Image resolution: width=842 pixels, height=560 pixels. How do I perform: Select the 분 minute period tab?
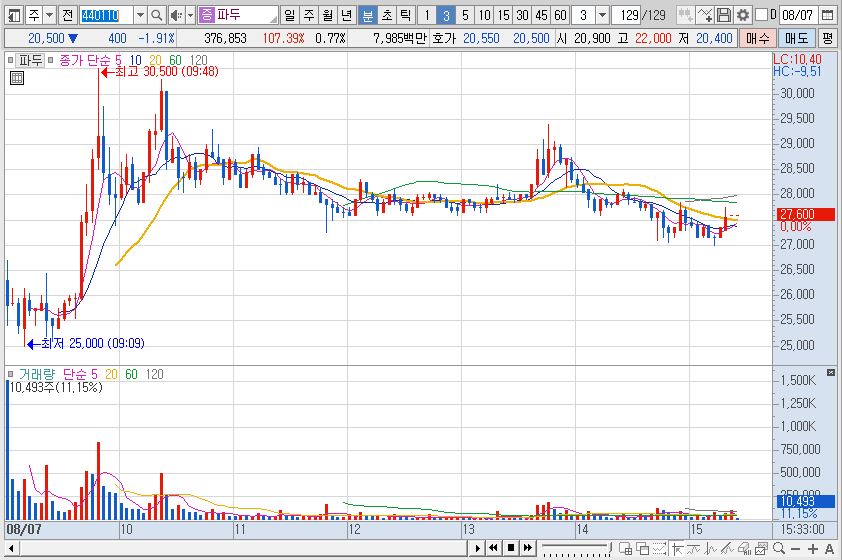[x=367, y=15]
